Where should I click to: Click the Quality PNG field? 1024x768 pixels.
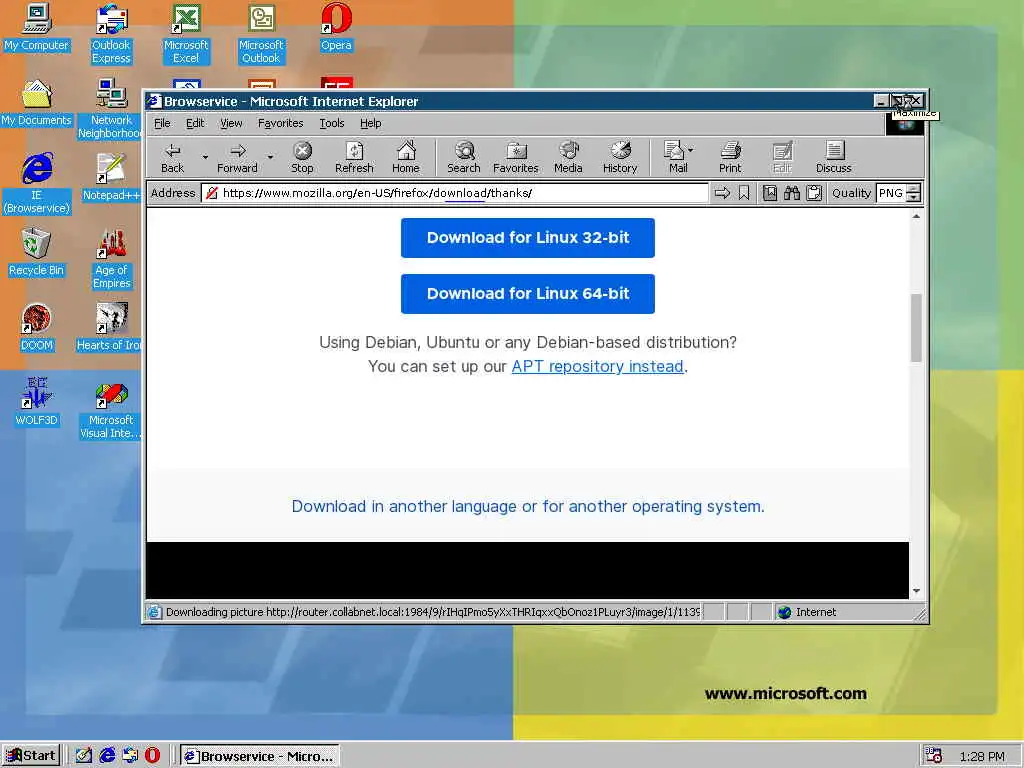point(891,193)
